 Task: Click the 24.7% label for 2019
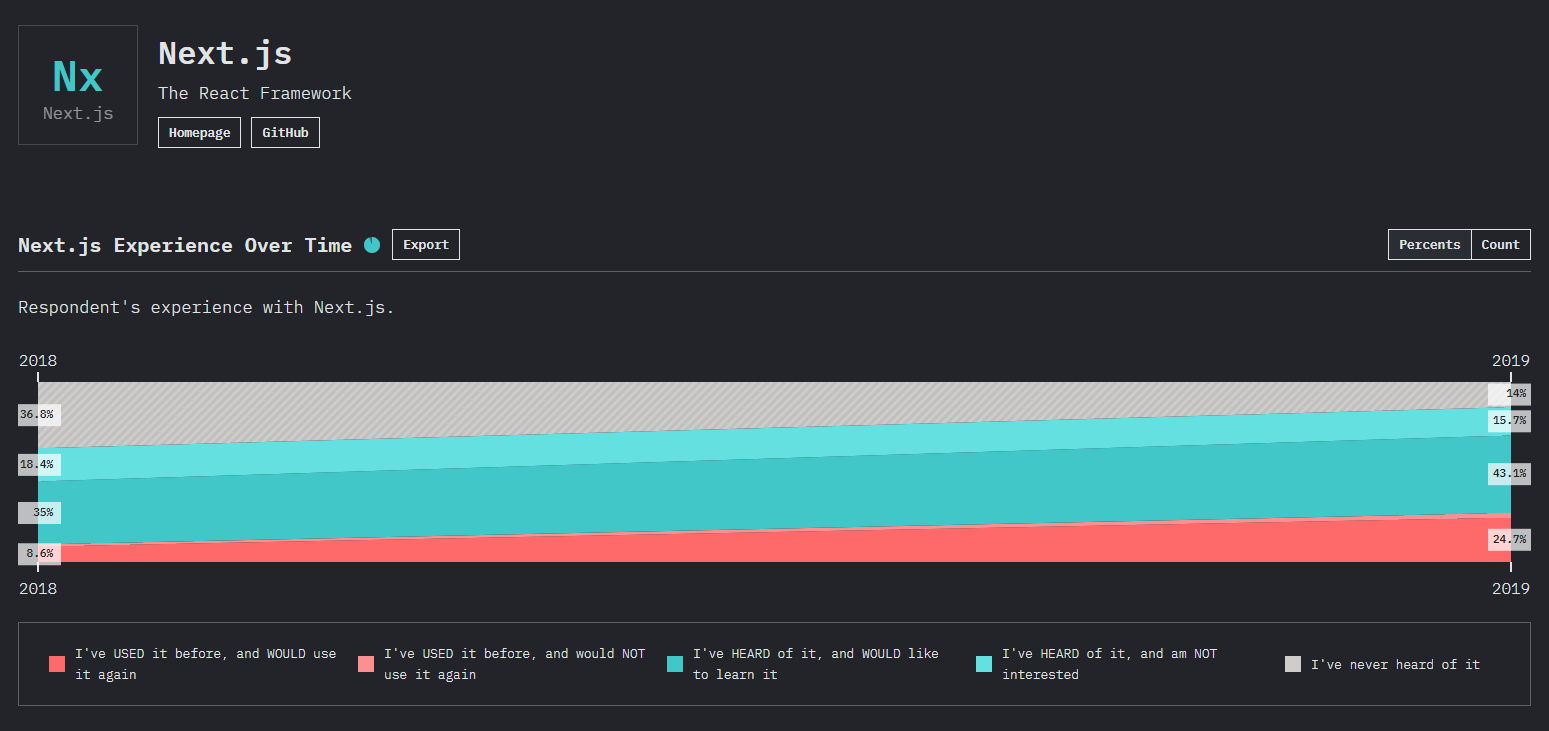click(1509, 540)
